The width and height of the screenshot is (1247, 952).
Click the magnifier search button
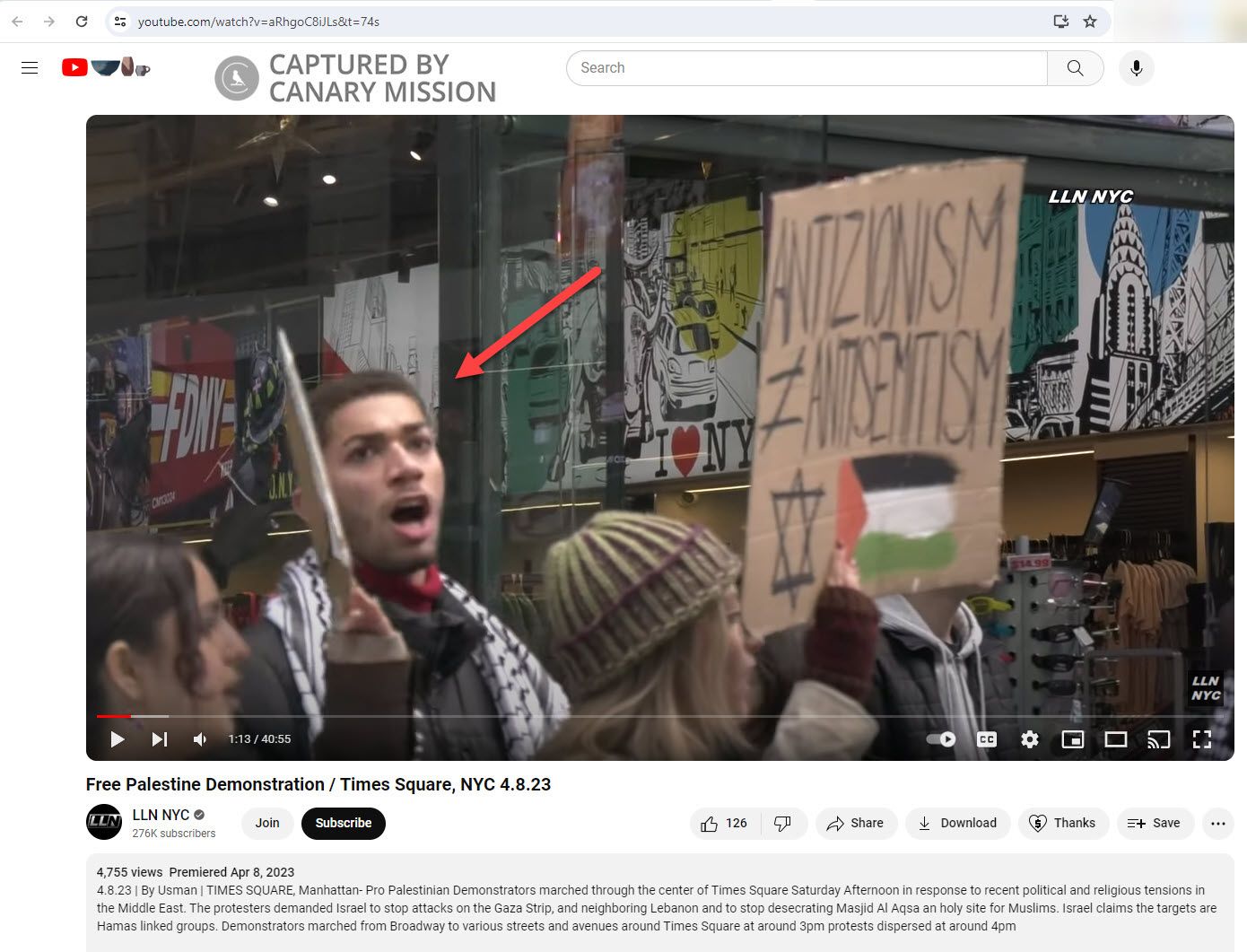click(x=1075, y=68)
